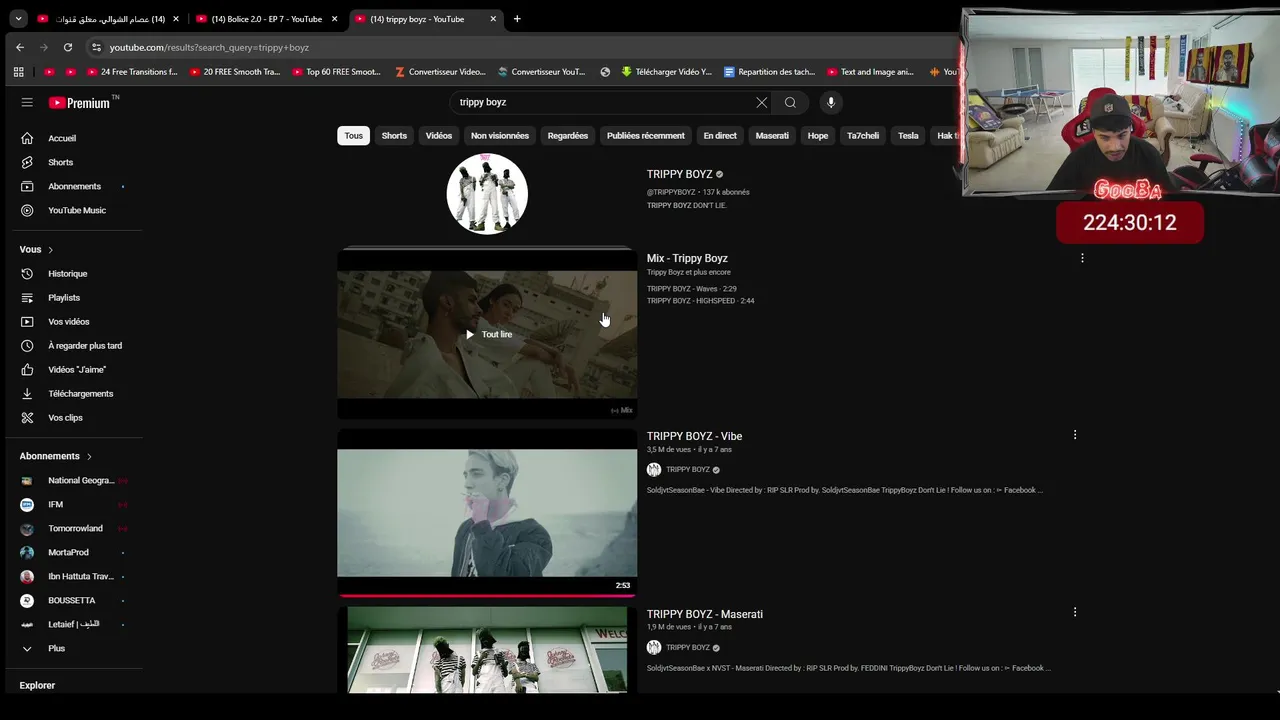The image size is (1280, 720).
Task: Start voice search with the microphone icon
Action: tap(830, 102)
